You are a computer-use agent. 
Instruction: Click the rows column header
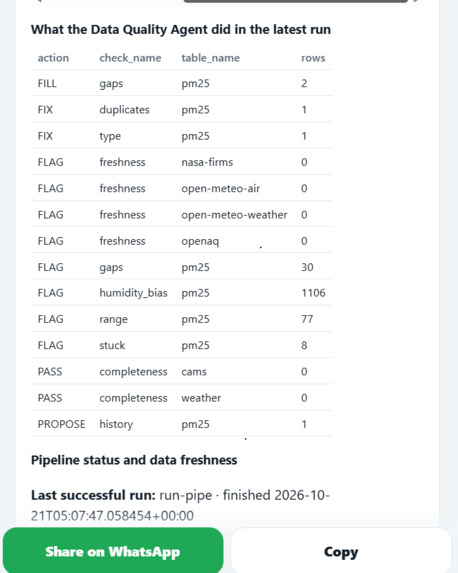313,58
